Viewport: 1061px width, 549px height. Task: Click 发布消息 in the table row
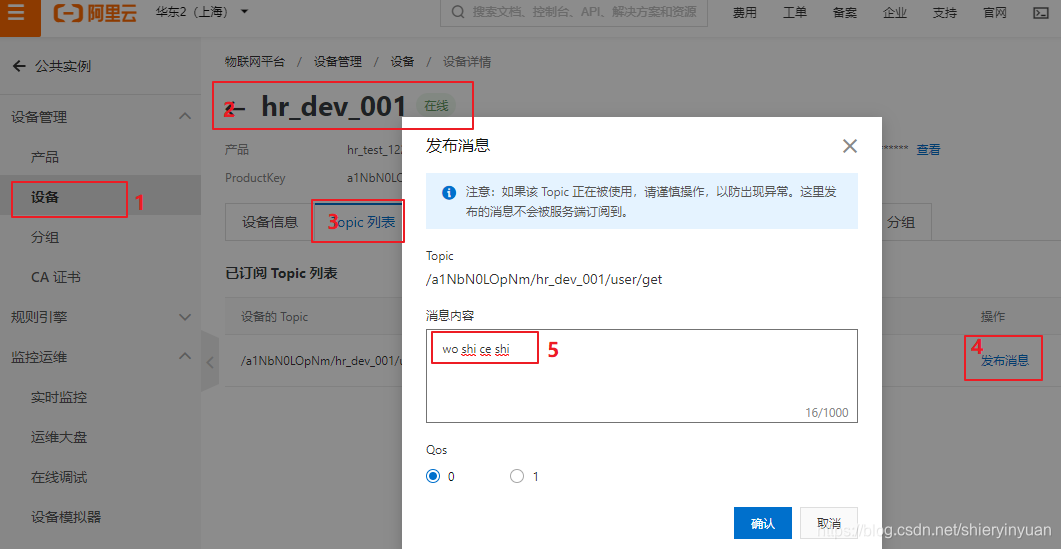[1005, 360]
